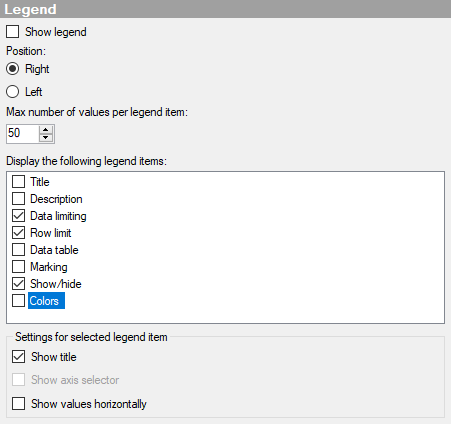Select the Description list entry text
This screenshot has height=424, width=451.
coord(56,199)
